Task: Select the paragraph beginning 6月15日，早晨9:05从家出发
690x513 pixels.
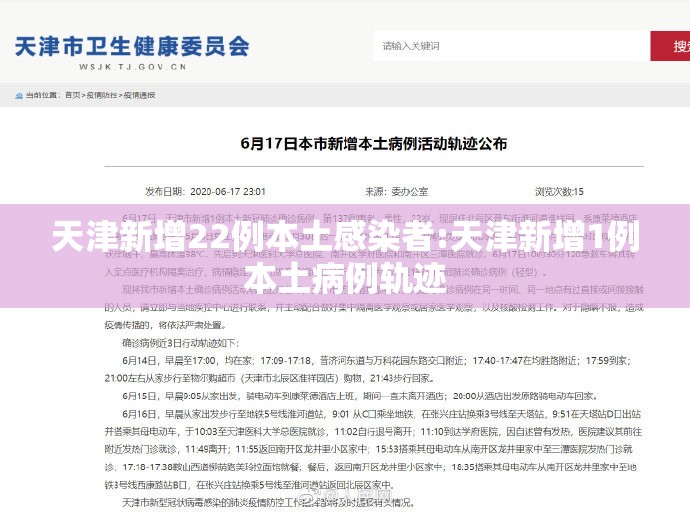Action: pyautogui.click(x=360, y=396)
